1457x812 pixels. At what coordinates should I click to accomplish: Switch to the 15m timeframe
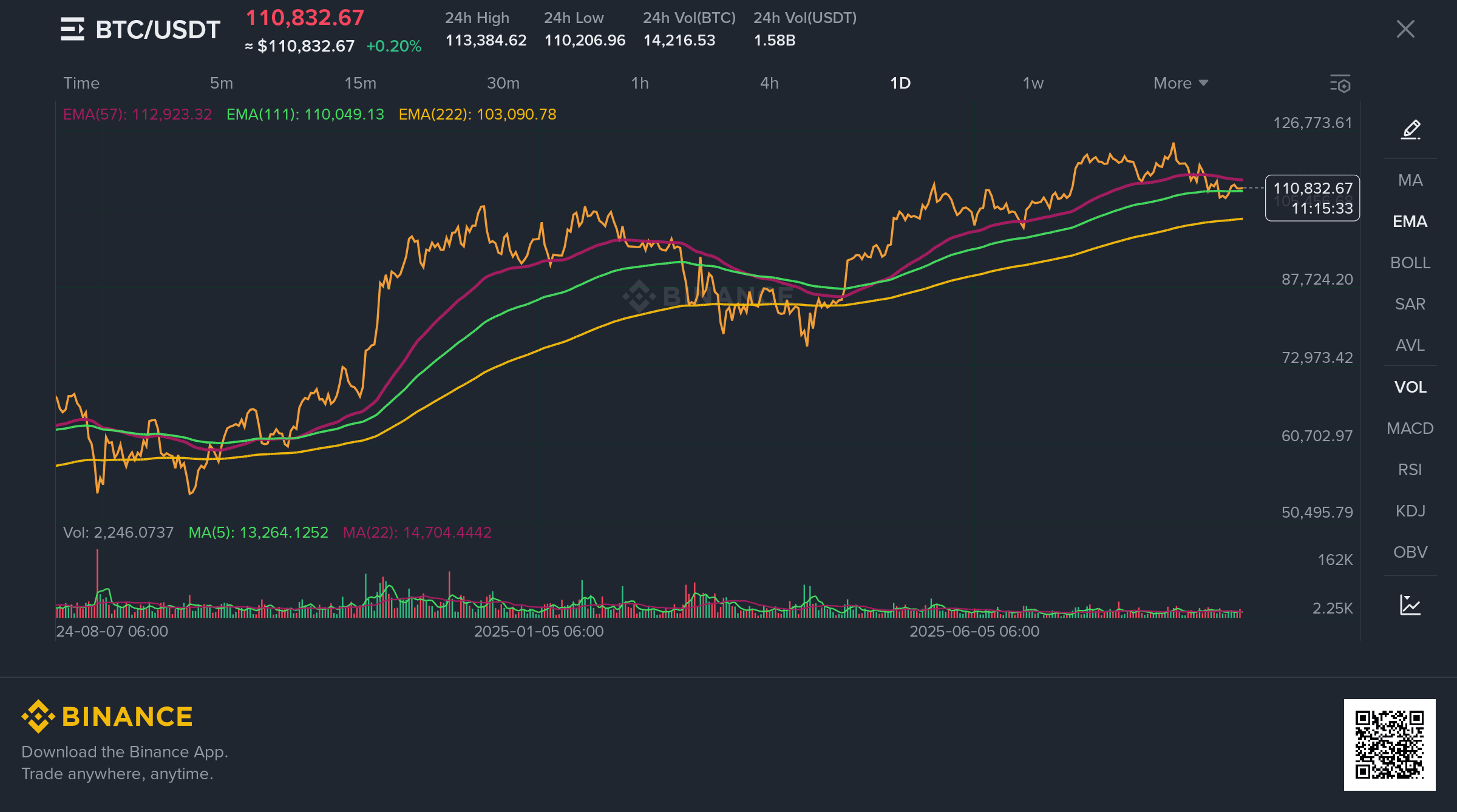tap(360, 83)
